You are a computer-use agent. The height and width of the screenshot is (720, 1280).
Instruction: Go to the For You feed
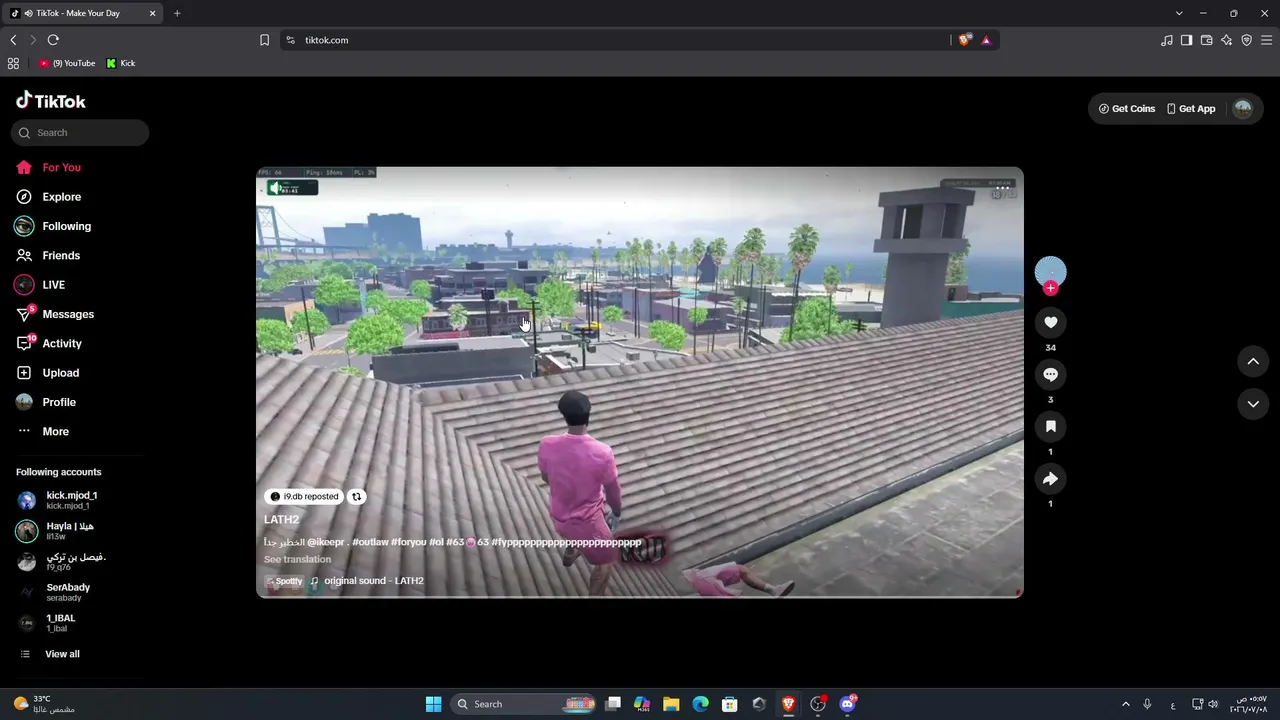[48, 168]
